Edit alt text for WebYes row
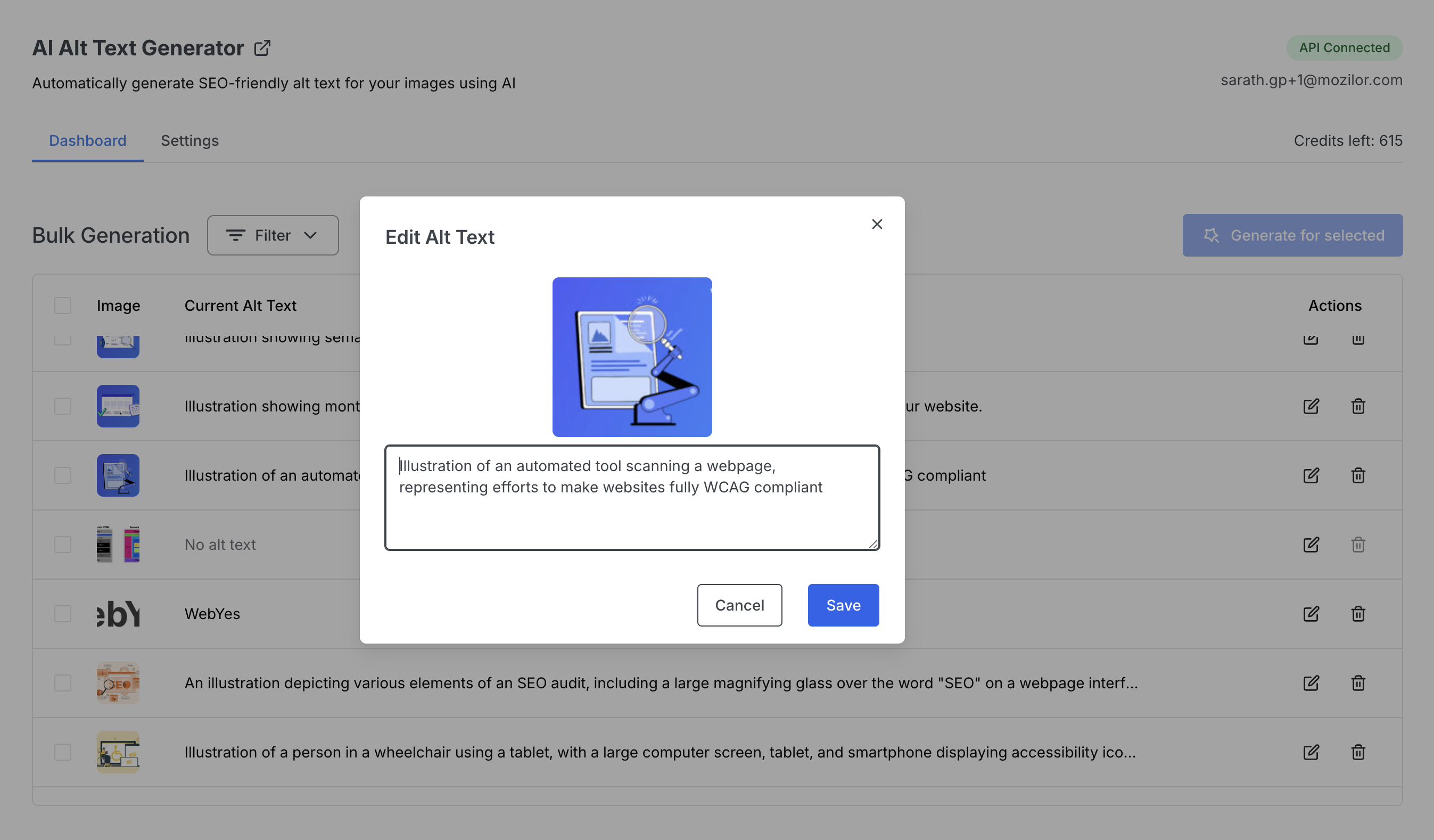The image size is (1434, 840). click(1311, 613)
